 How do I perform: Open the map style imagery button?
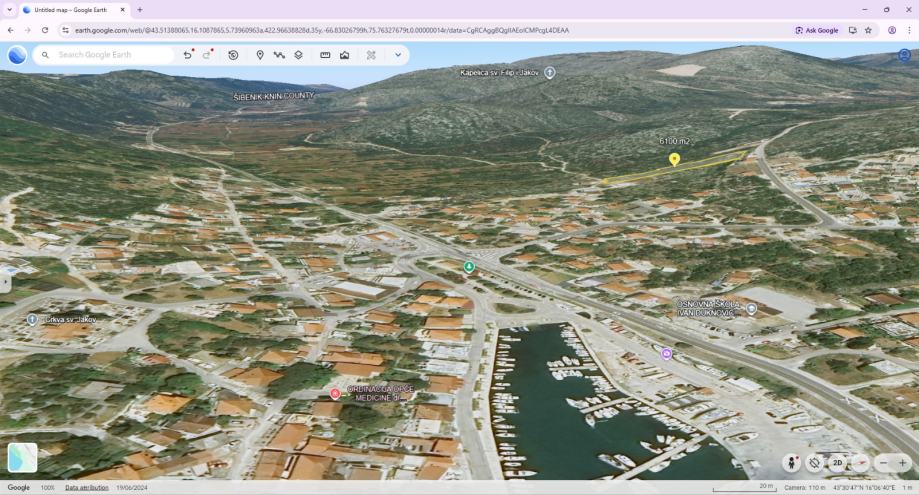click(x=345, y=54)
